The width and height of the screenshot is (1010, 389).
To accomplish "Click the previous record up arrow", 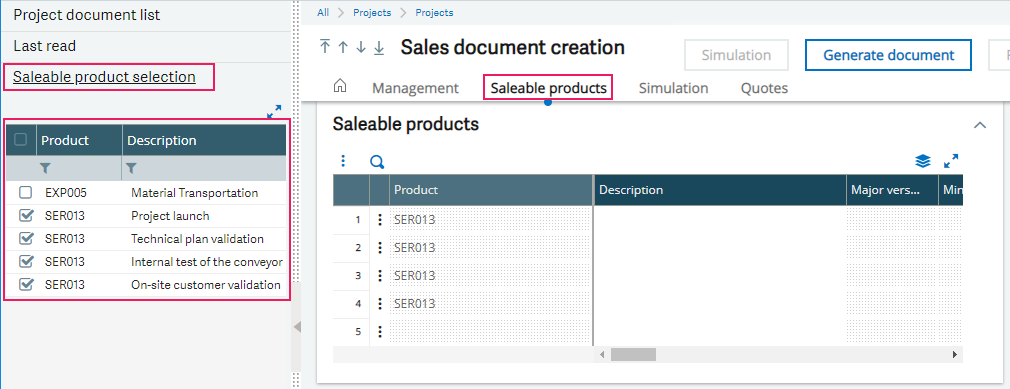I will pos(343,47).
